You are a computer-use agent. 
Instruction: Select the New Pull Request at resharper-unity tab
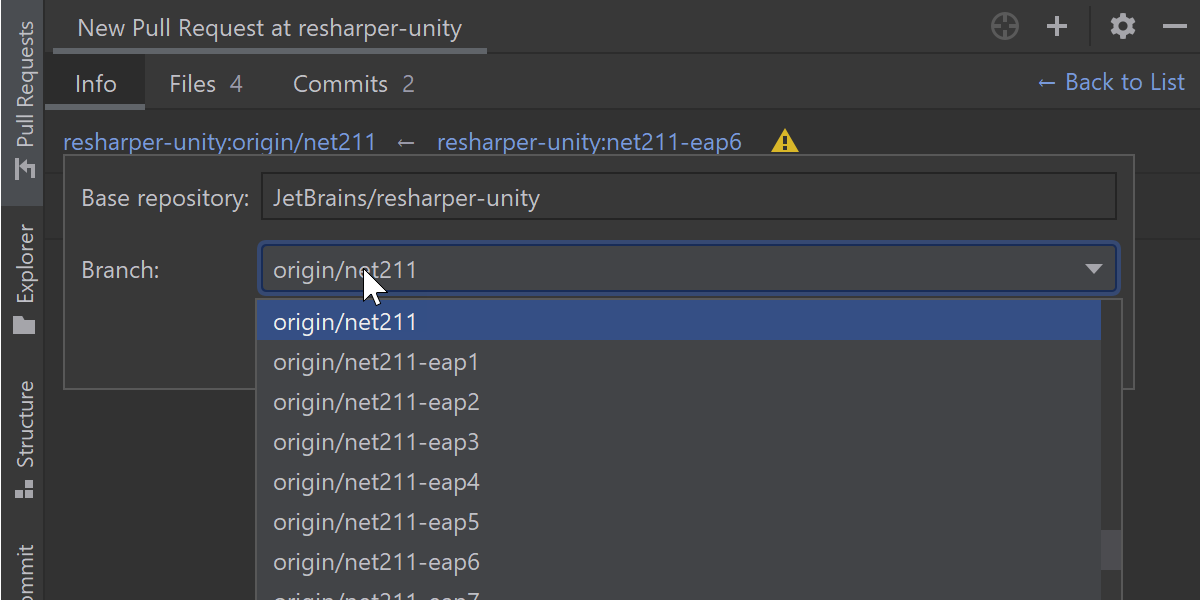tap(270, 28)
